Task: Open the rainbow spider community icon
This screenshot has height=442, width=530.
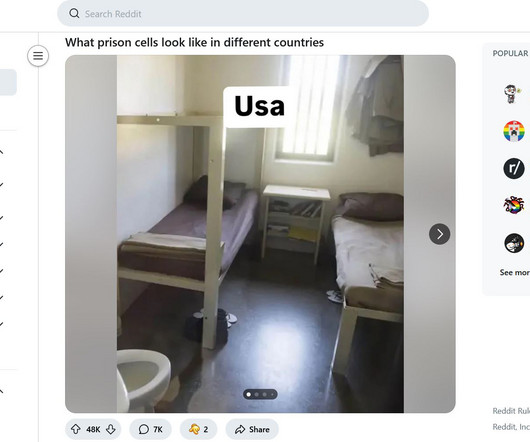Action: tap(514, 205)
